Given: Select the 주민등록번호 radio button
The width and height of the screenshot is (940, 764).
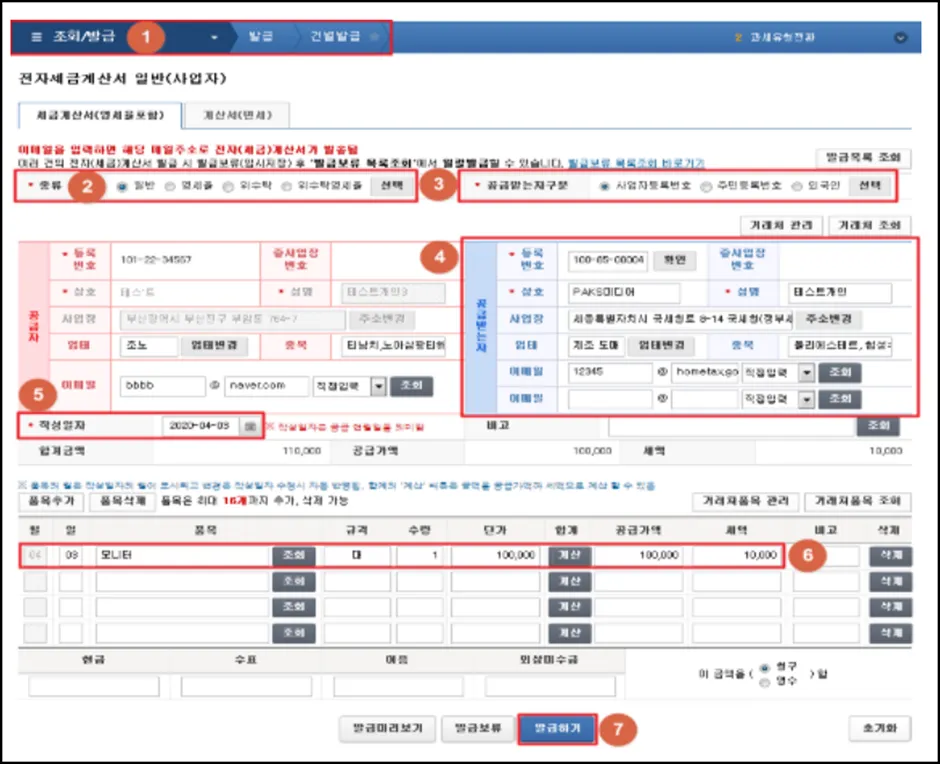Looking at the screenshot, I should tap(706, 187).
